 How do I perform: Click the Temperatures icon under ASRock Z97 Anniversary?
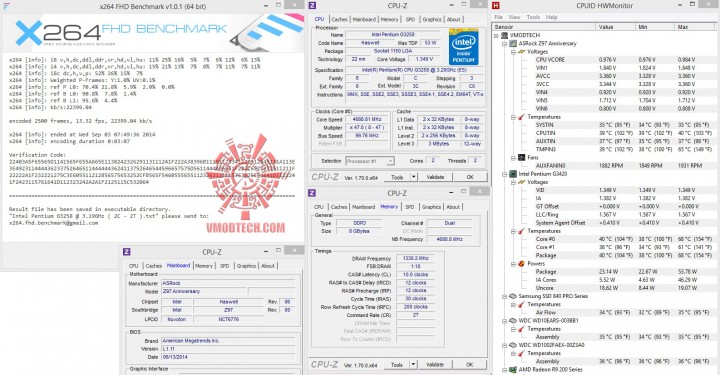coord(521,117)
